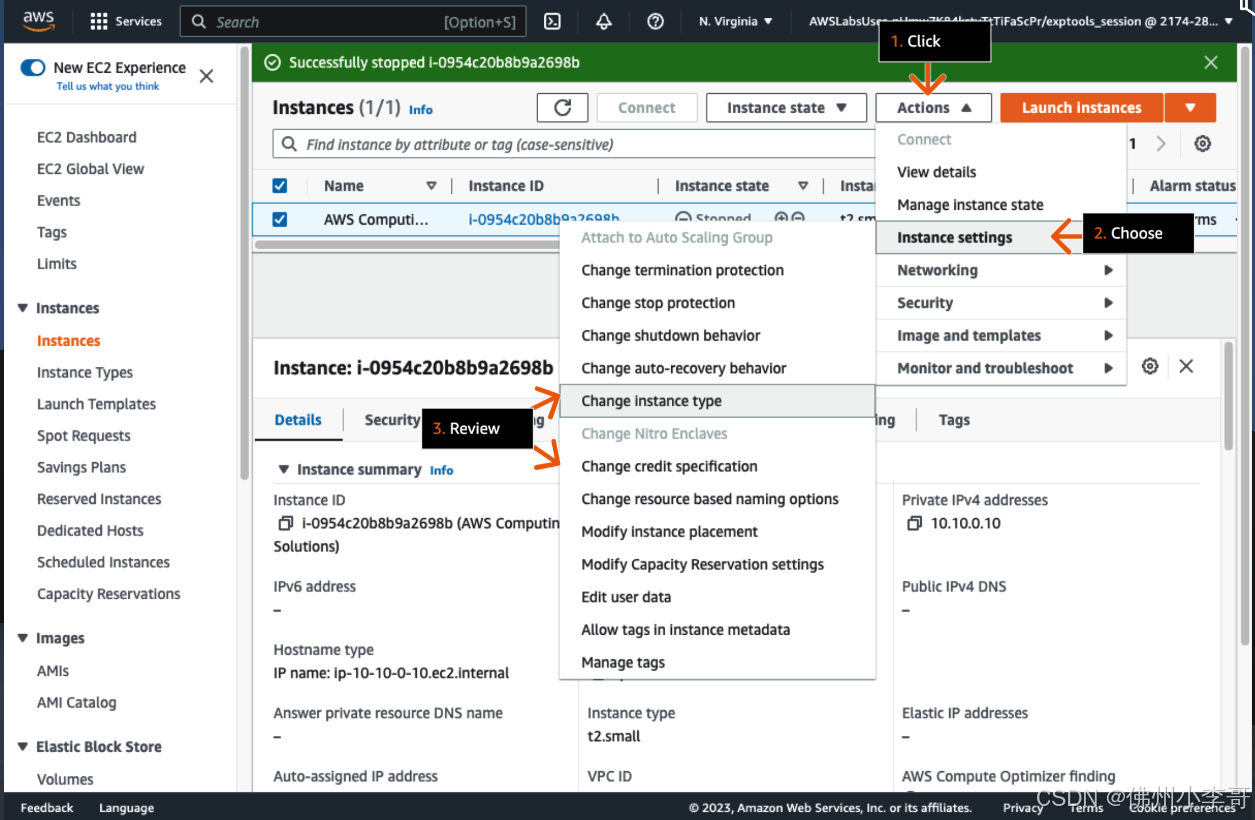Uncheck the AWS Computing instance row checkbox
The width and height of the screenshot is (1255, 820).
(x=280, y=219)
